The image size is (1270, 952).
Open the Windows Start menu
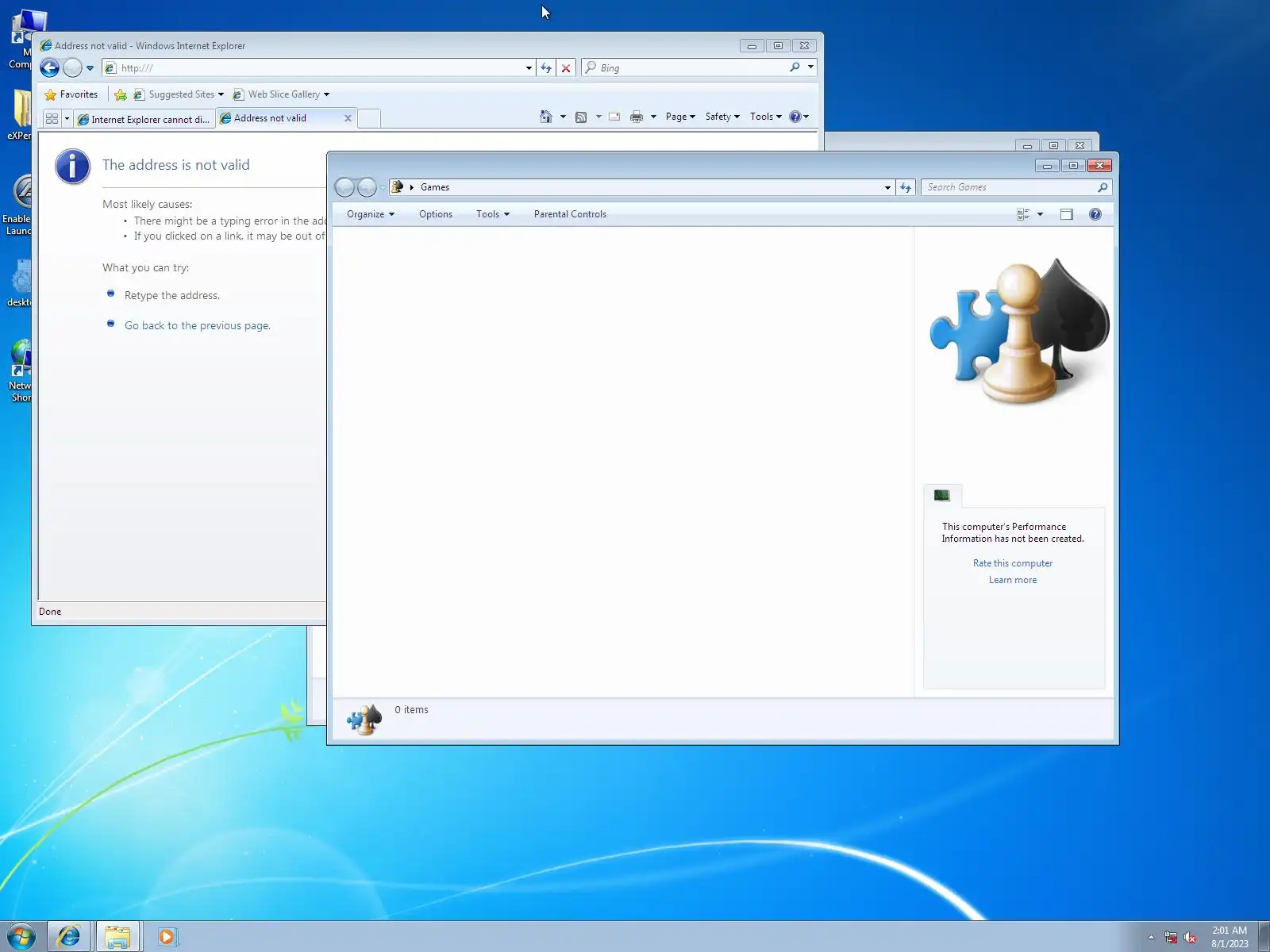[21, 937]
